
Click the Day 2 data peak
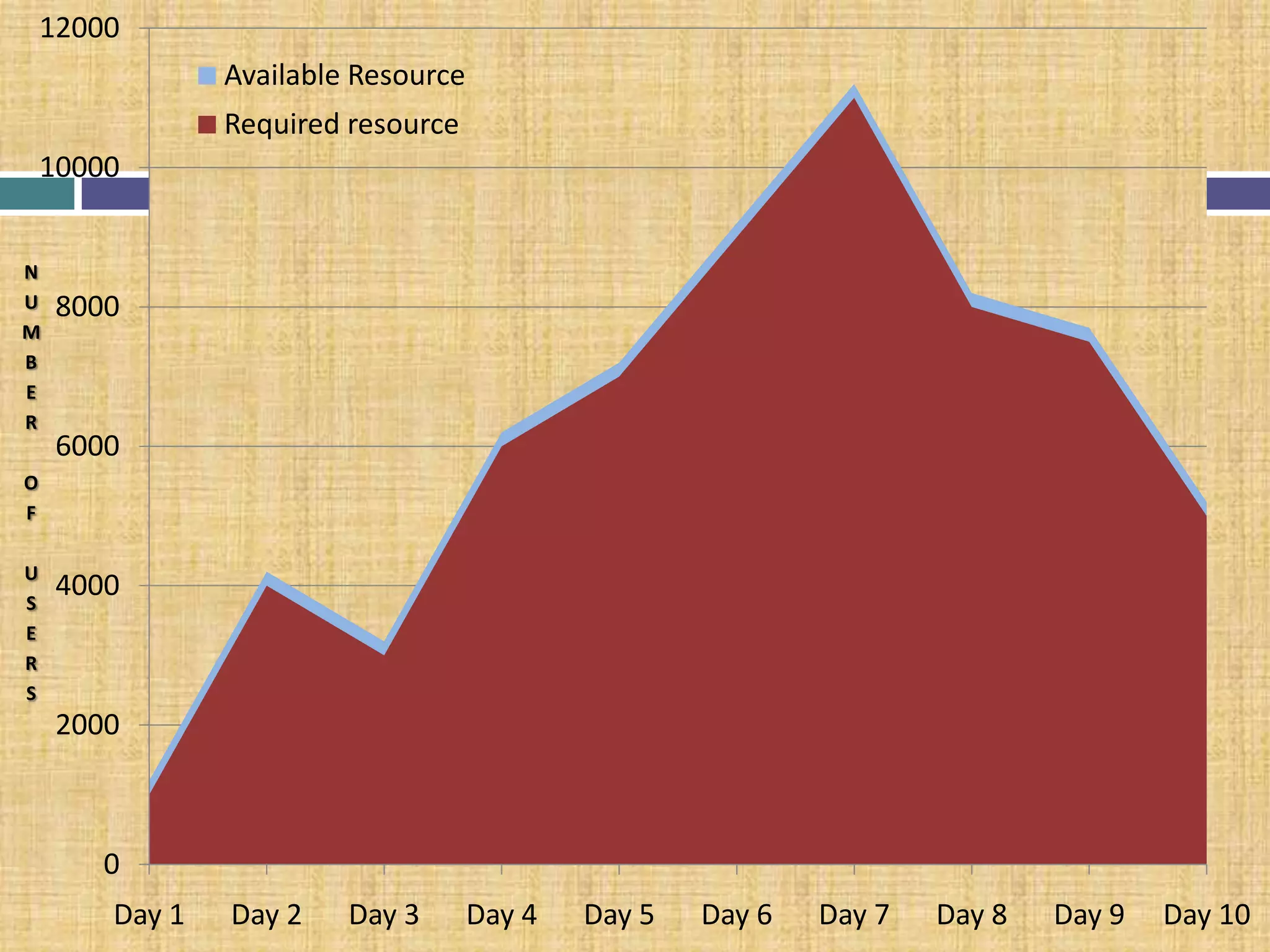(x=267, y=579)
